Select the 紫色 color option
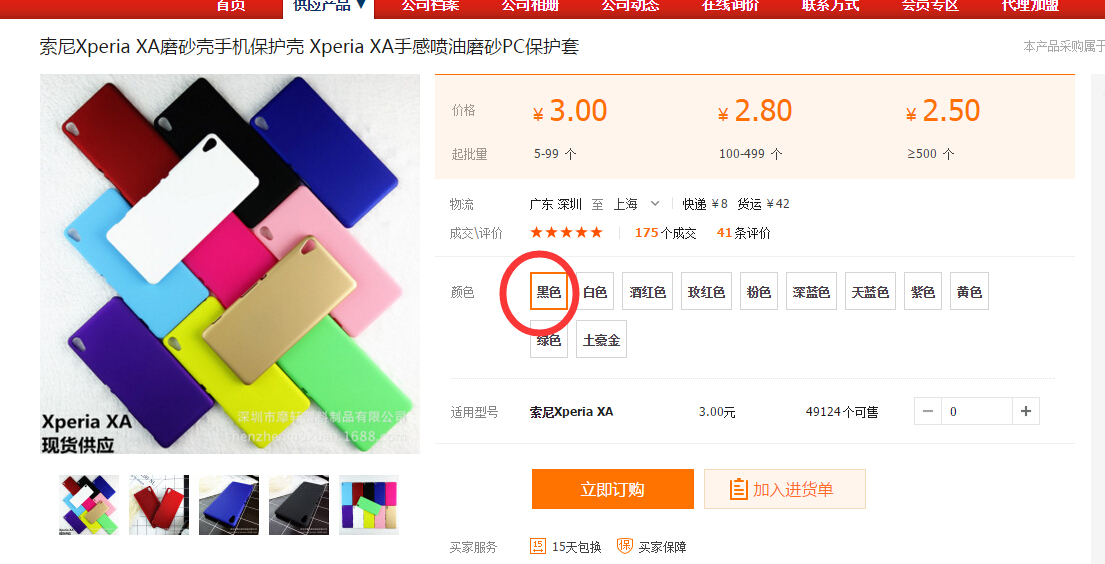1105x564 pixels. [x=923, y=291]
